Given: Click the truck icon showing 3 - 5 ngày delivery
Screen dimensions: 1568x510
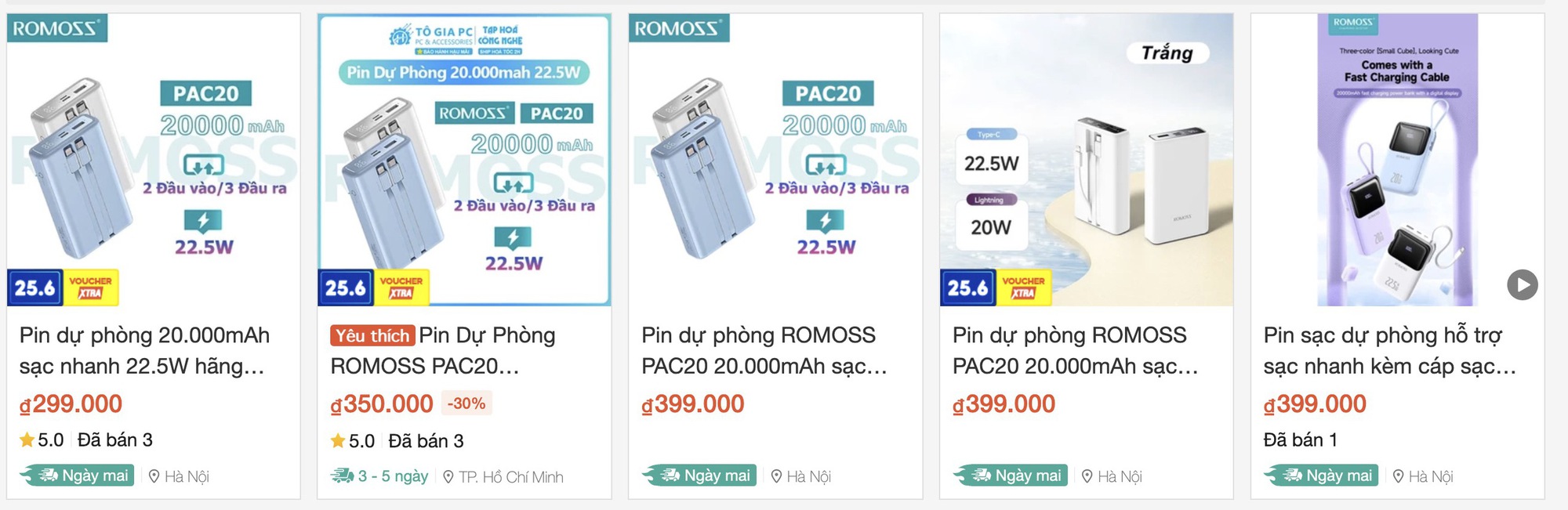Looking at the screenshot, I should click(341, 476).
